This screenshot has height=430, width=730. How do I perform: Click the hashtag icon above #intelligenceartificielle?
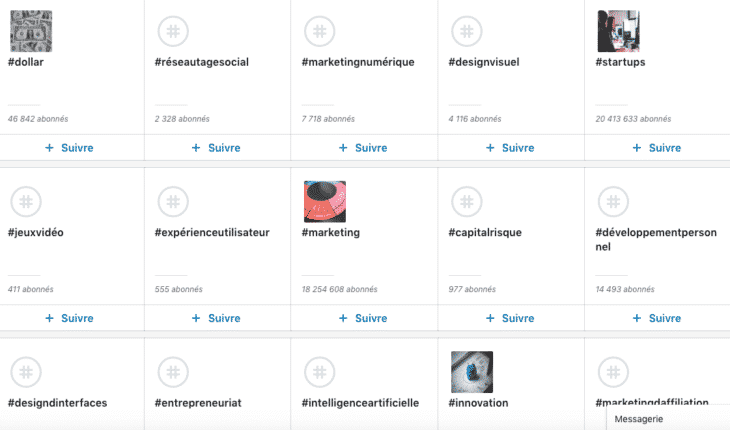[322, 371]
